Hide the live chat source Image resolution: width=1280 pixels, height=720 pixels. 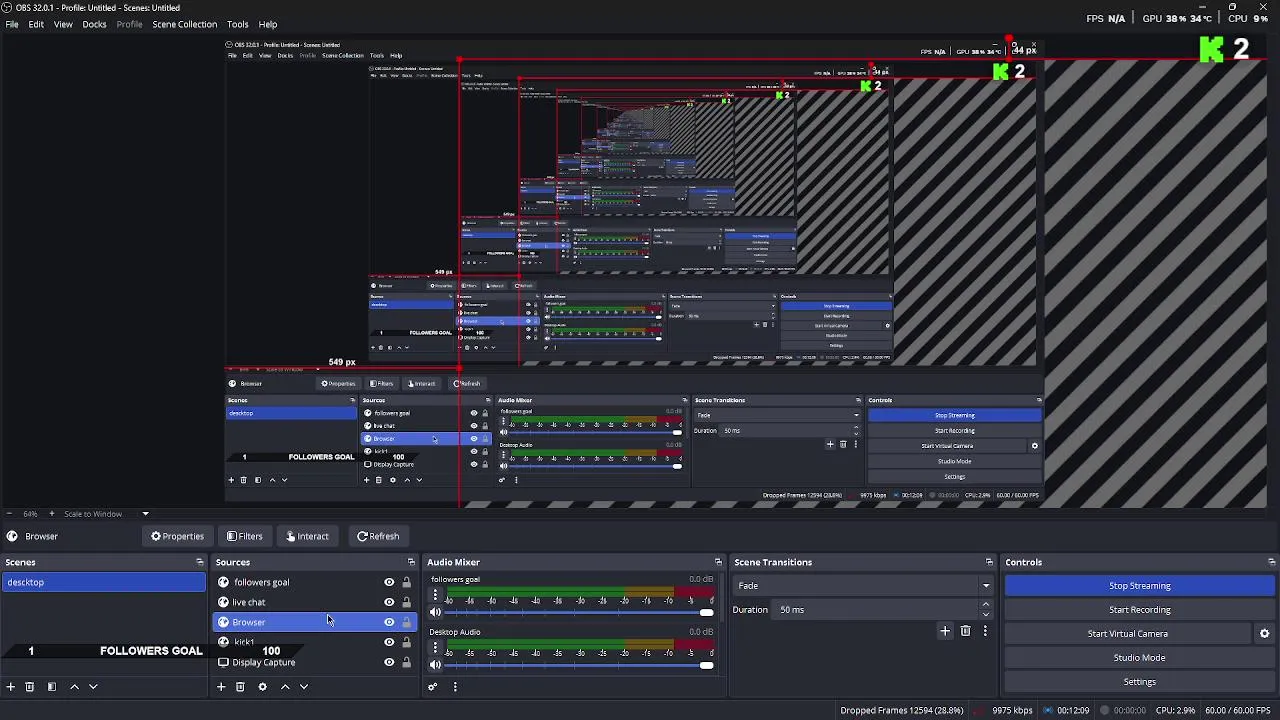coord(389,602)
